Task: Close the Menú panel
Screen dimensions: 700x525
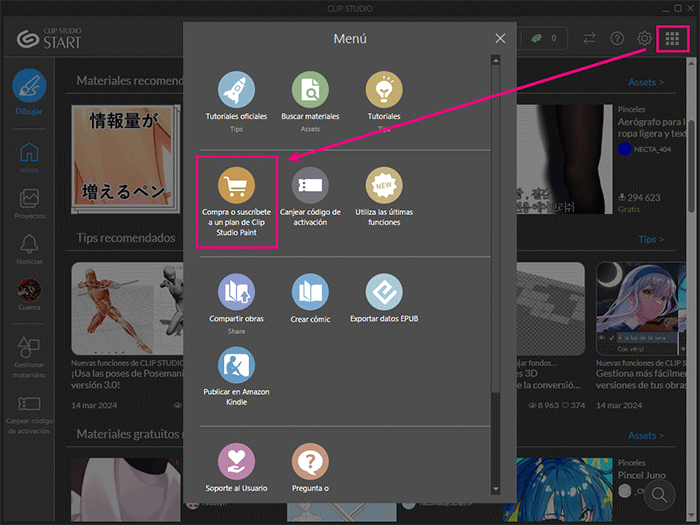Action: pyautogui.click(x=500, y=39)
